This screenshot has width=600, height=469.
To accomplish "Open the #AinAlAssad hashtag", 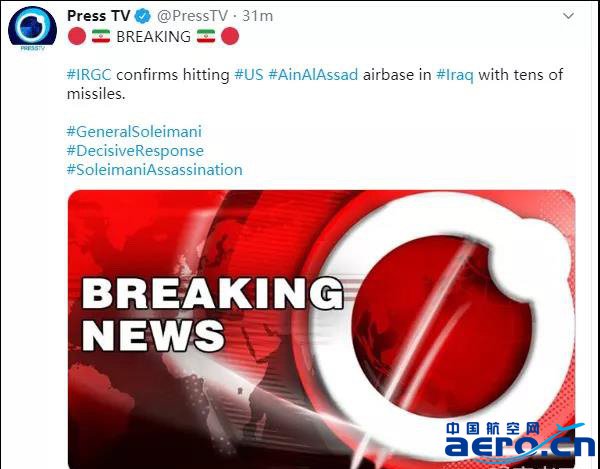I will [x=313, y=75].
